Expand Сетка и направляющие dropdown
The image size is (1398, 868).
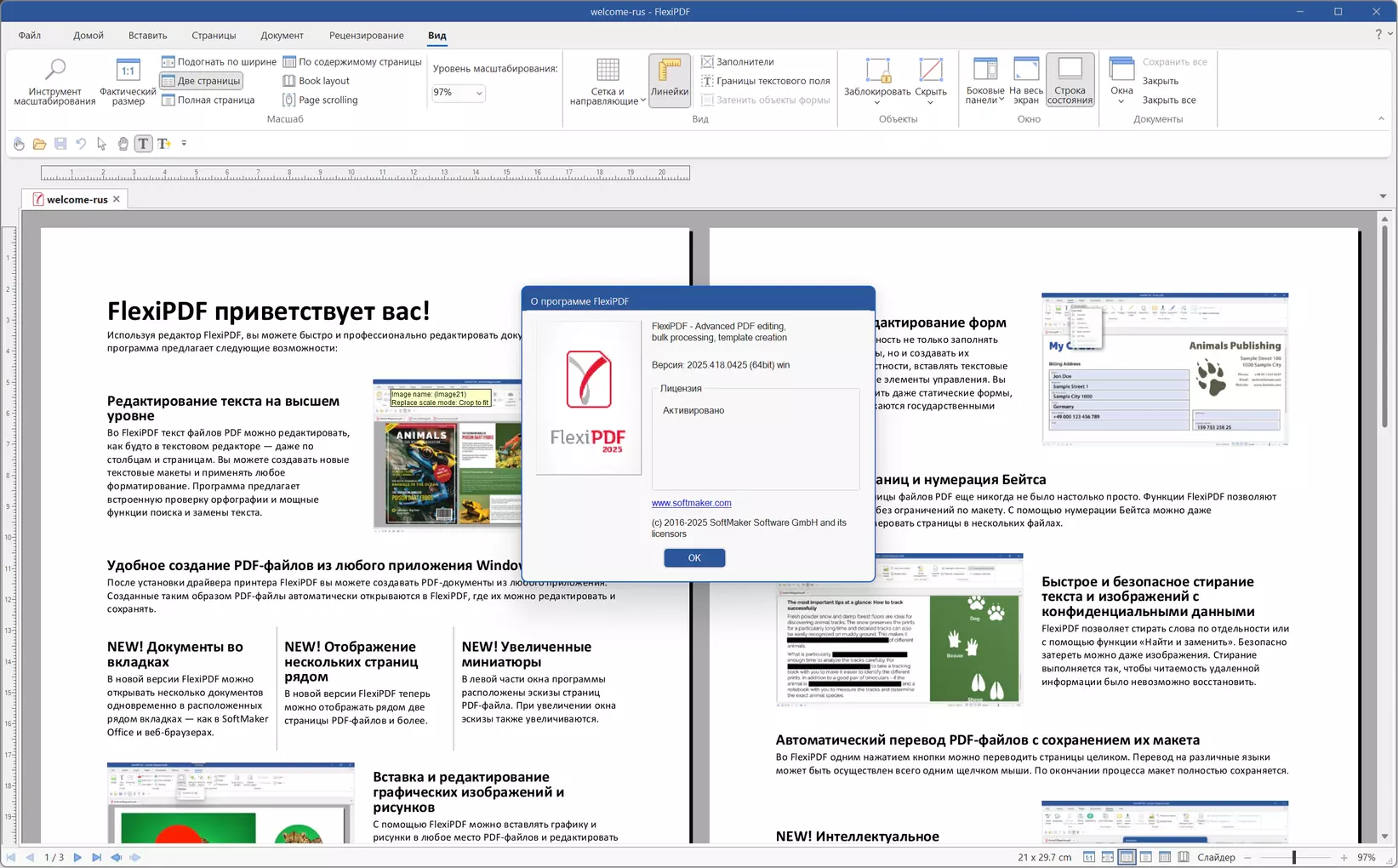coord(608,82)
